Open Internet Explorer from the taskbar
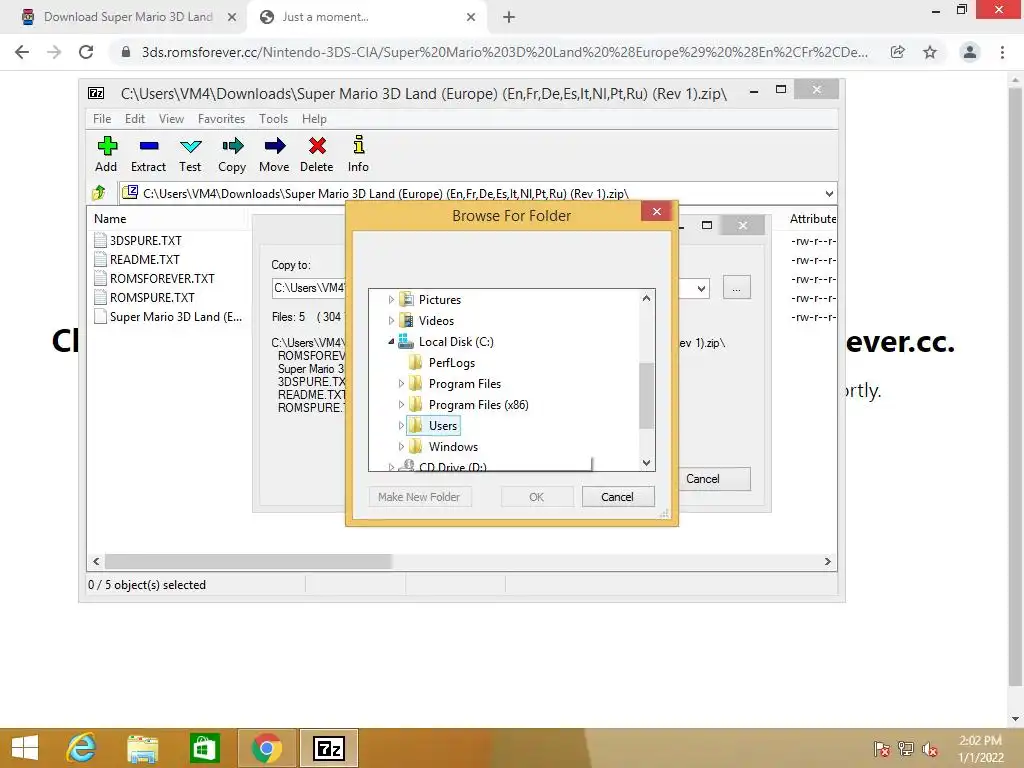 point(81,748)
